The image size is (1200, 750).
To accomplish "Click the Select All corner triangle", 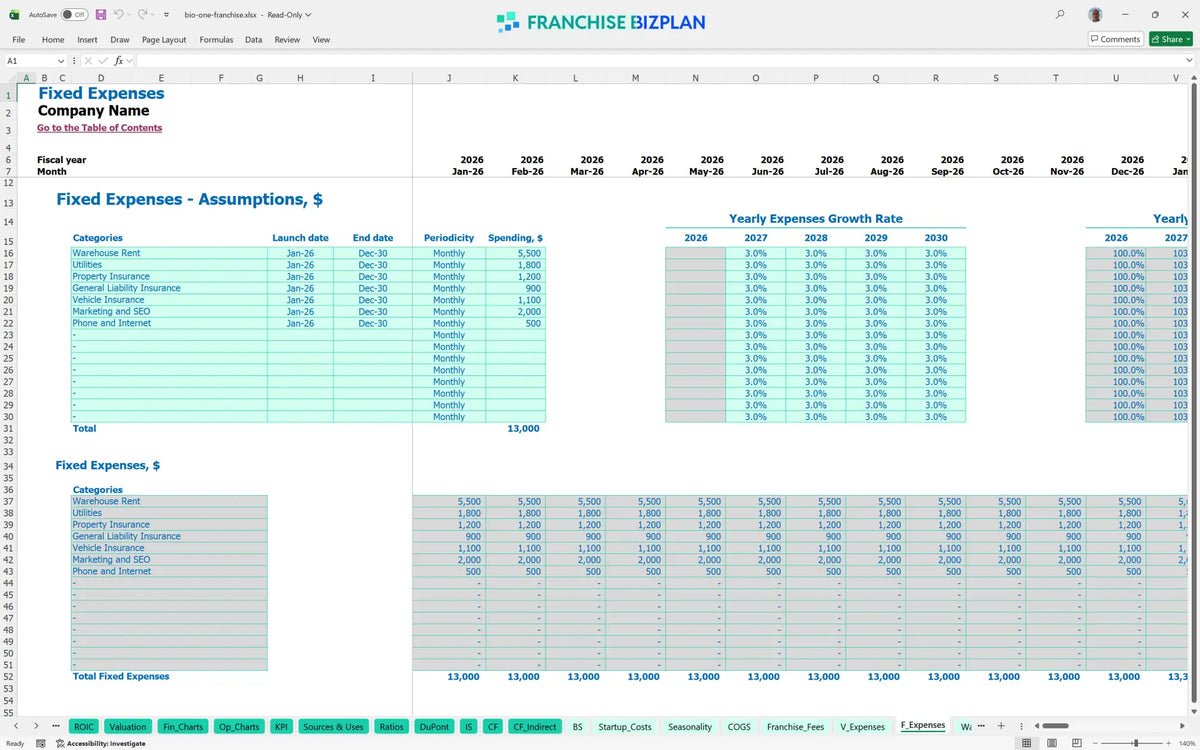I will 10,78.
